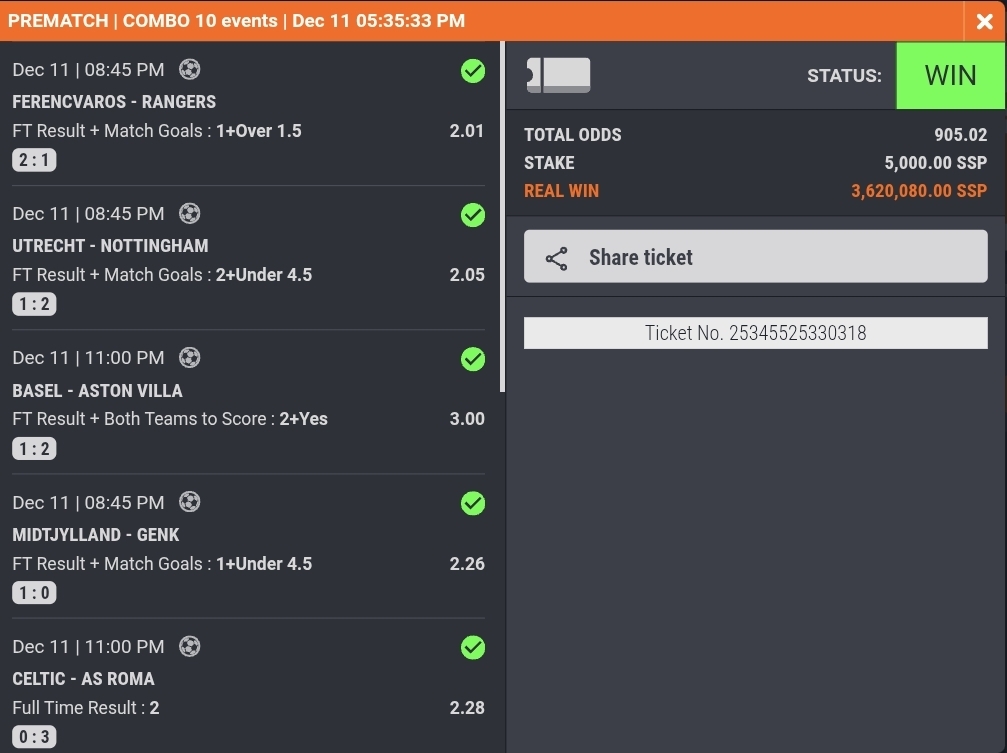This screenshot has width=1007, height=753.
Task: Click the PREMATCH COMBO 10 events header
Action: click(236, 21)
